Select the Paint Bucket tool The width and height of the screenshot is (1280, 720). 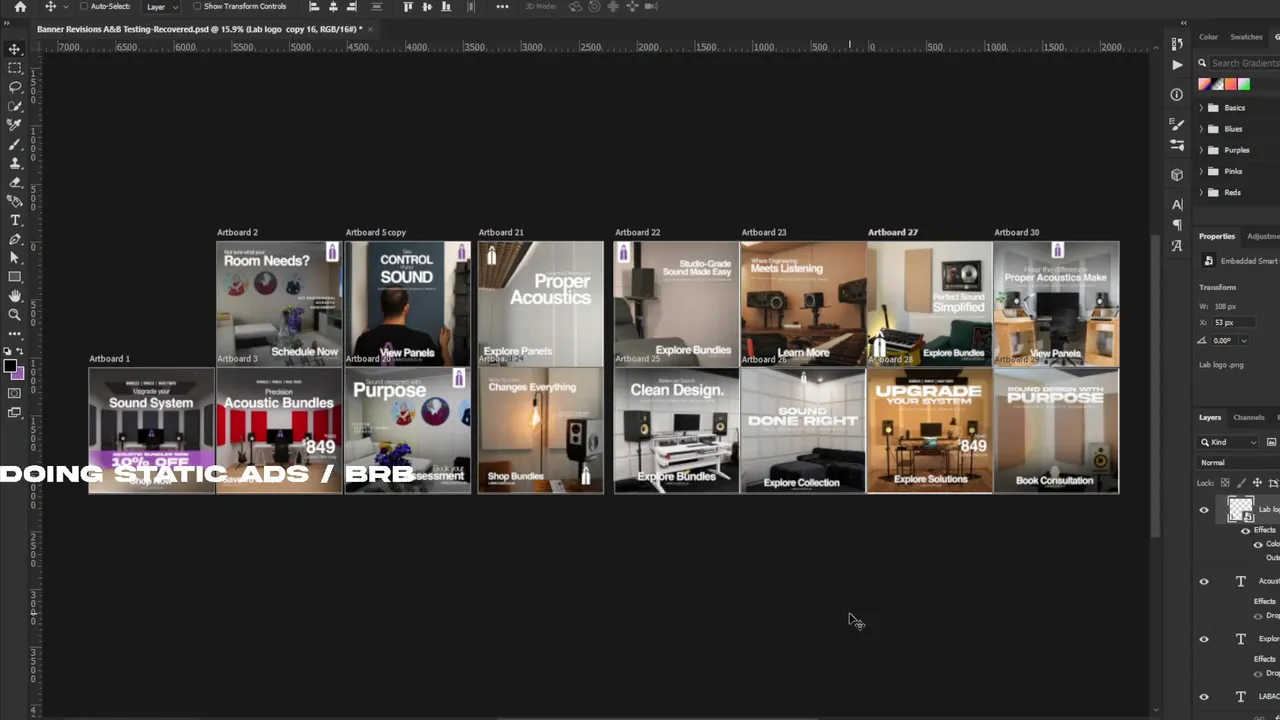click(15, 201)
